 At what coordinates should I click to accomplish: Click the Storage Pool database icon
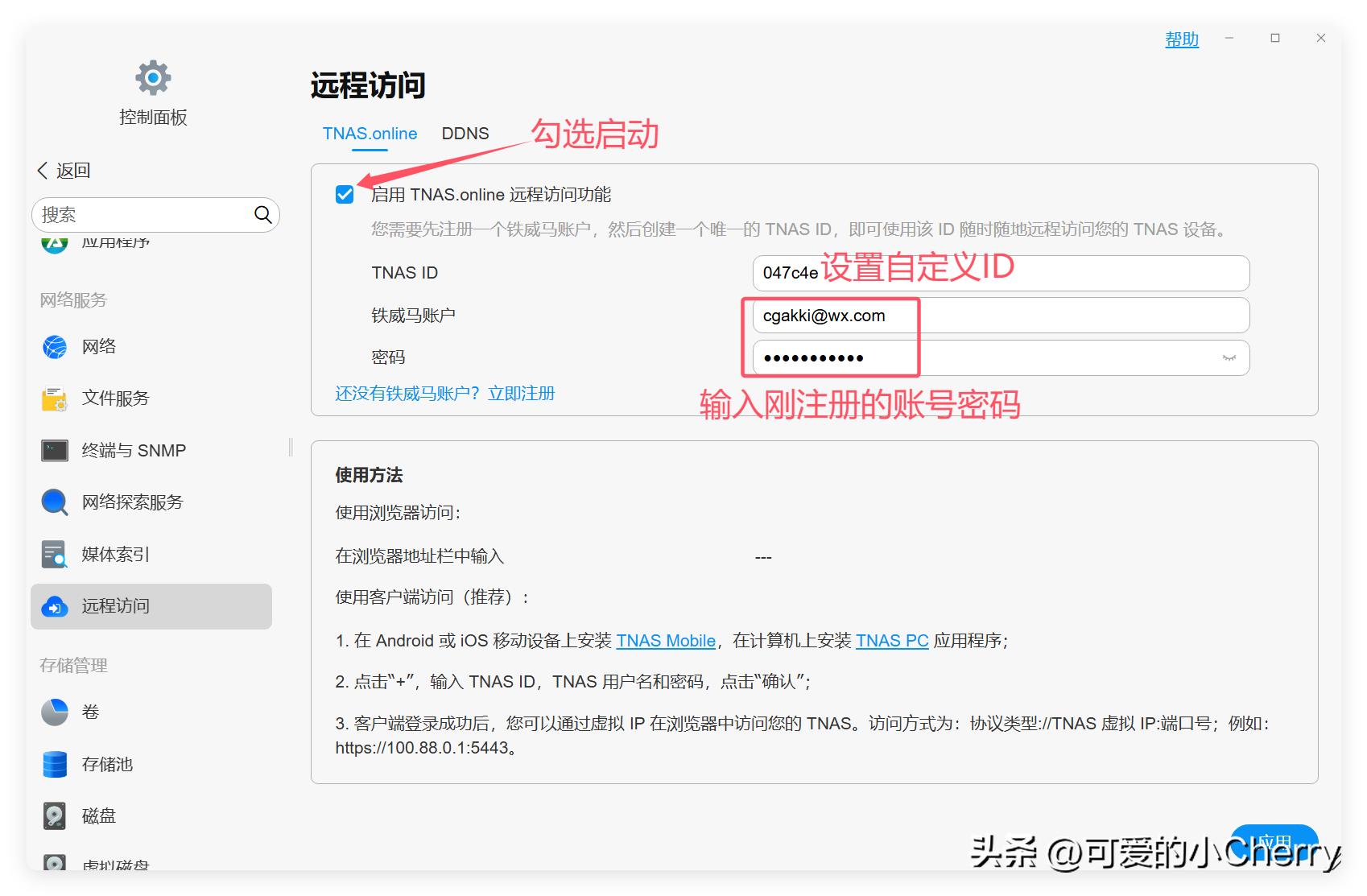[x=55, y=764]
